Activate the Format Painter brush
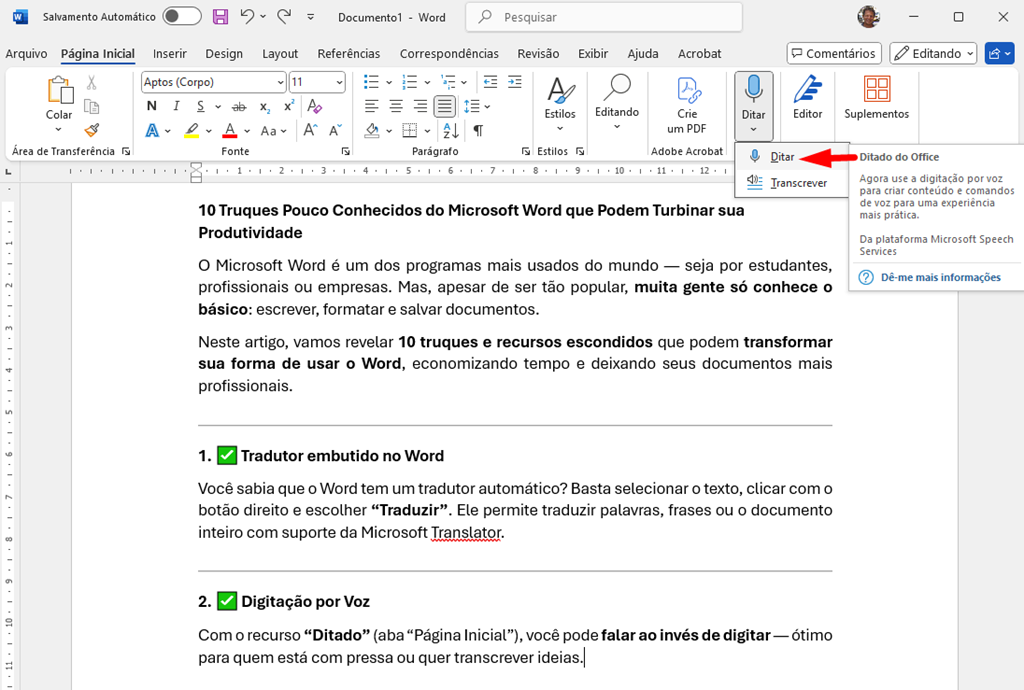 pyautogui.click(x=91, y=131)
